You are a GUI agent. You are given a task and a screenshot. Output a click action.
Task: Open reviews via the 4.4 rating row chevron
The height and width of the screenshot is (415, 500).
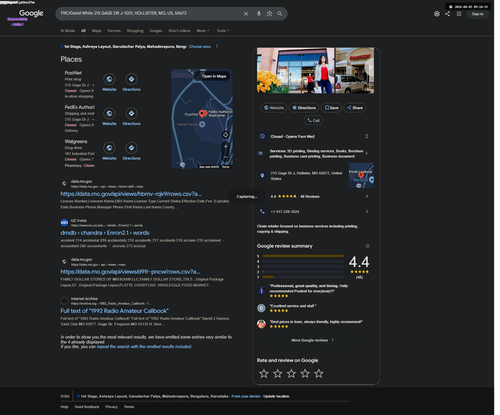pos(367,196)
